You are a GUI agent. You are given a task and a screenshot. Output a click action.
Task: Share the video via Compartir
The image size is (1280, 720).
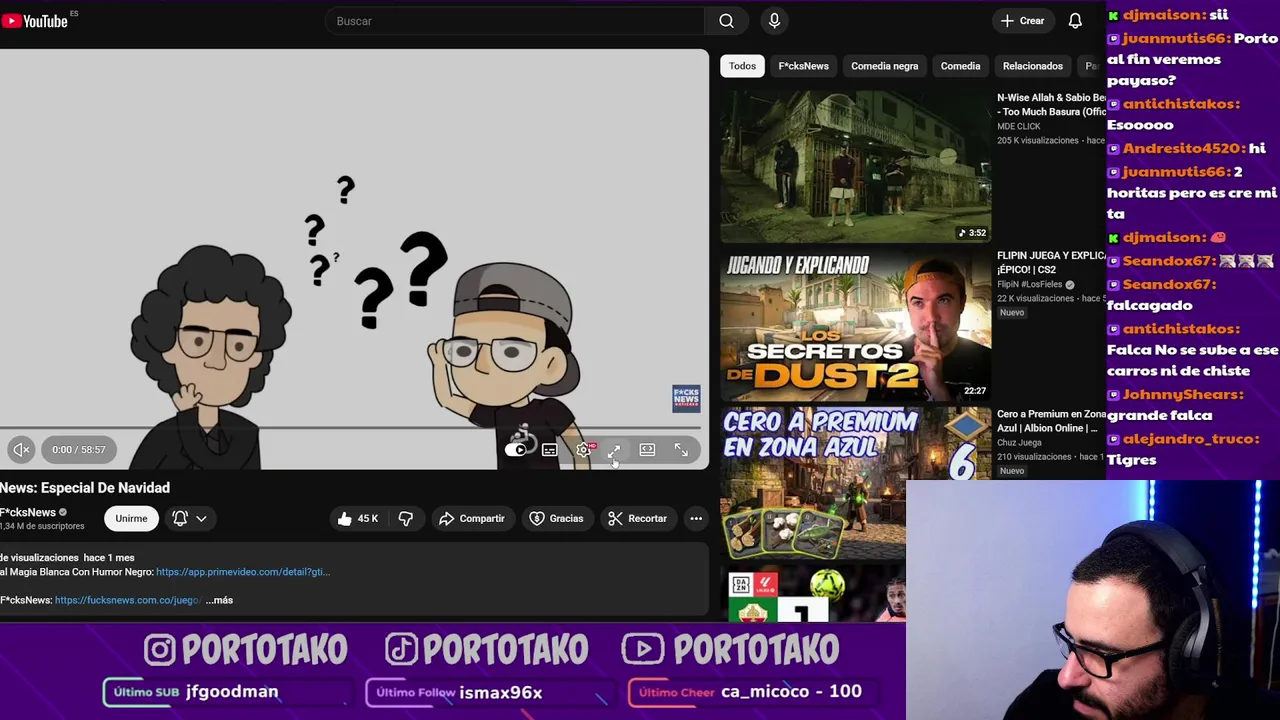[x=471, y=518]
